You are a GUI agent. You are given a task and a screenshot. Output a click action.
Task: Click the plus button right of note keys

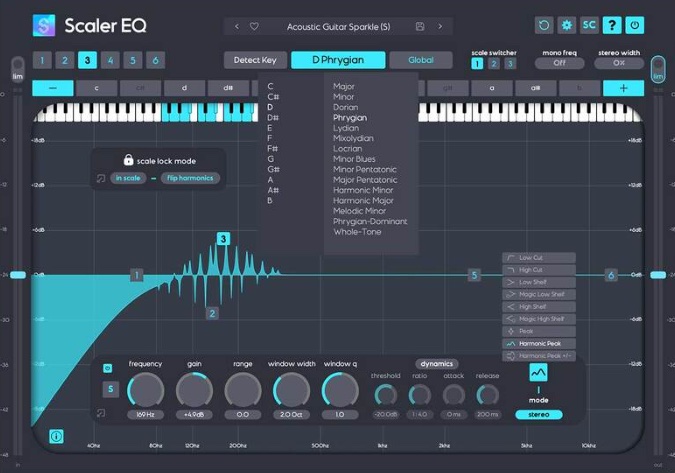(623, 88)
